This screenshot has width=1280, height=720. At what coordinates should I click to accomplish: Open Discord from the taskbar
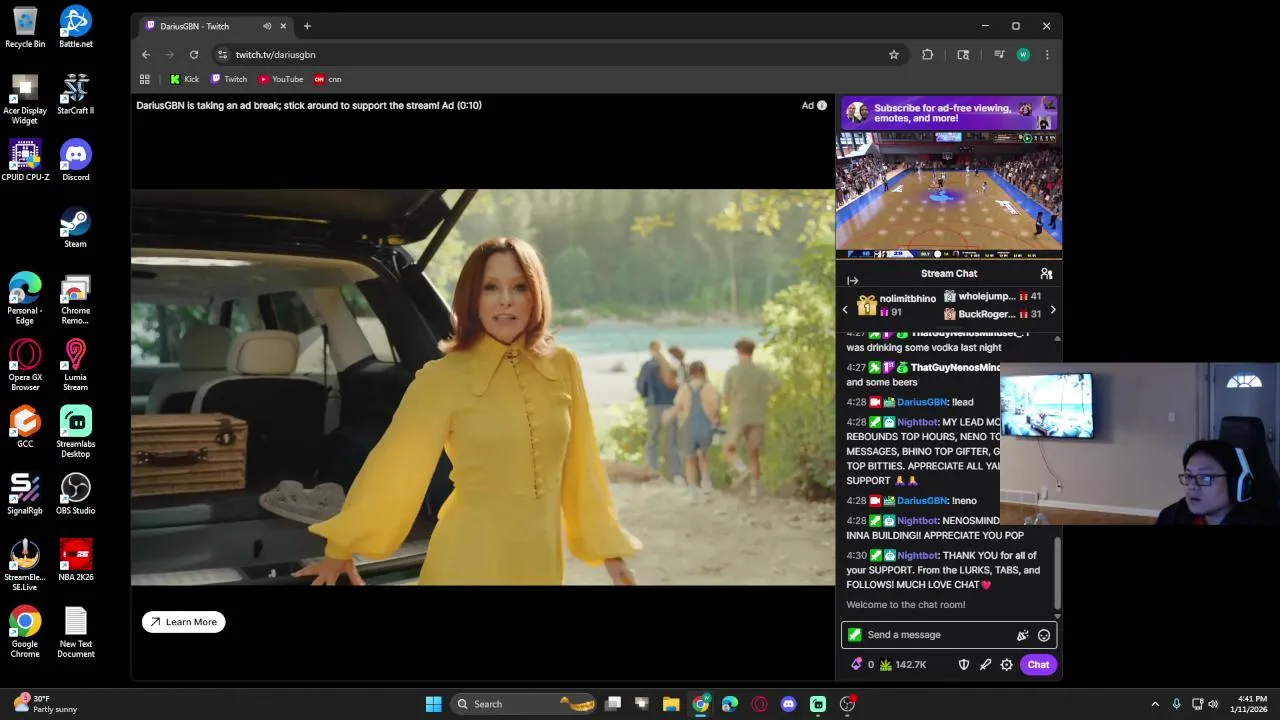tap(789, 704)
